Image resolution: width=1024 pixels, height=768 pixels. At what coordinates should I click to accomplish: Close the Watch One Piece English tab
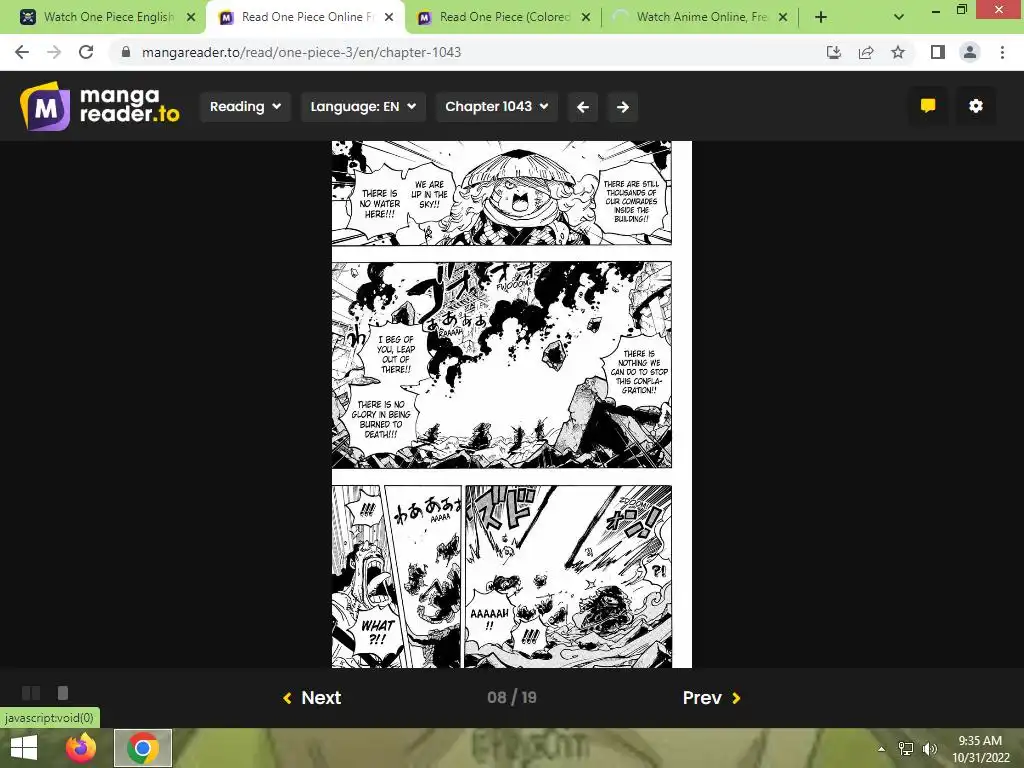point(191,18)
